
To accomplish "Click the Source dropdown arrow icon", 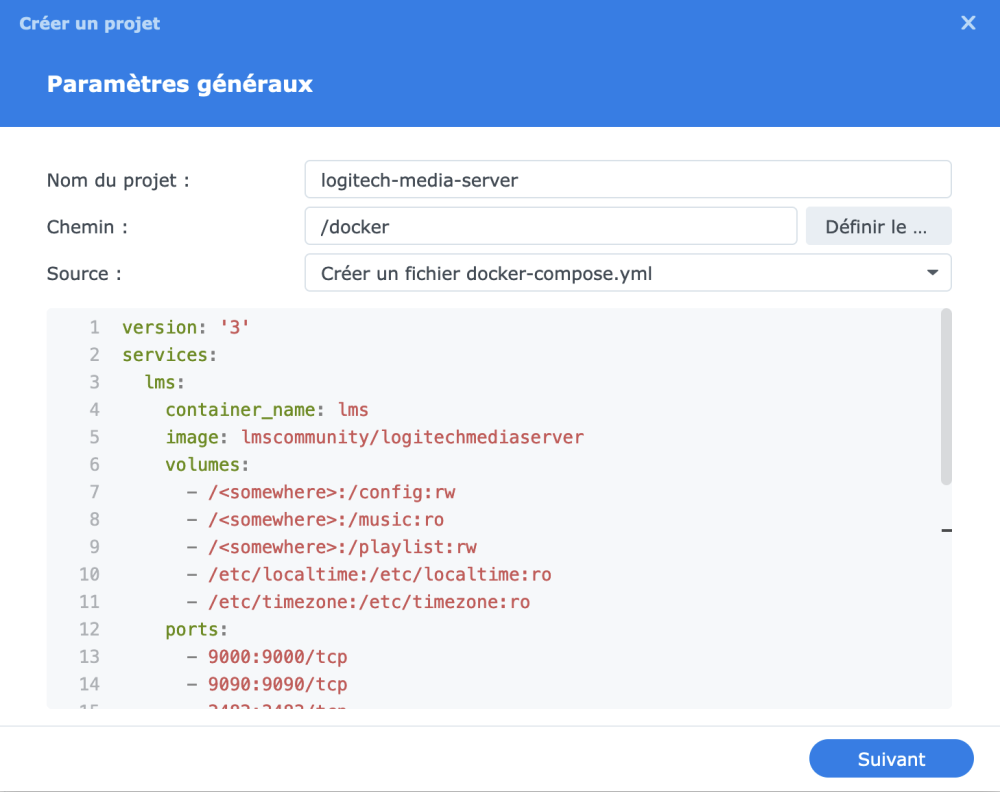I will tap(932, 273).
